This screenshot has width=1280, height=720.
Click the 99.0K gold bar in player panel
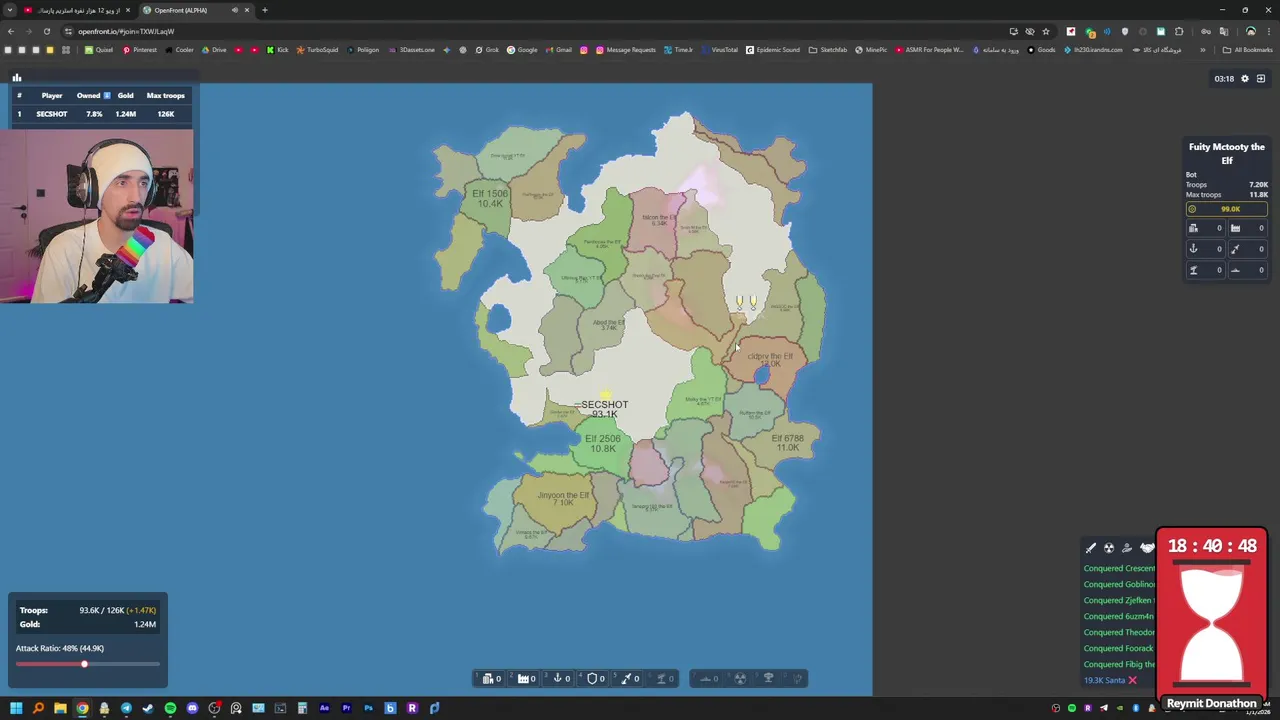coord(1226,209)
